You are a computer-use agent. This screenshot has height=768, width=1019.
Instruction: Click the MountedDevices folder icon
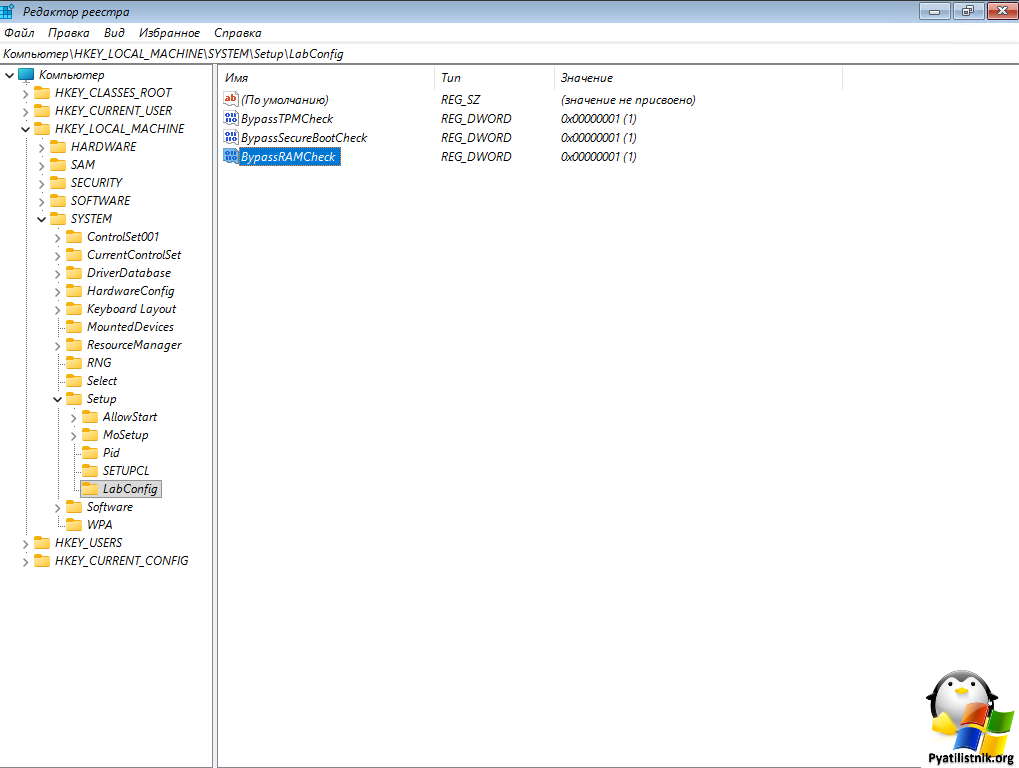click(x=74, y=327)
